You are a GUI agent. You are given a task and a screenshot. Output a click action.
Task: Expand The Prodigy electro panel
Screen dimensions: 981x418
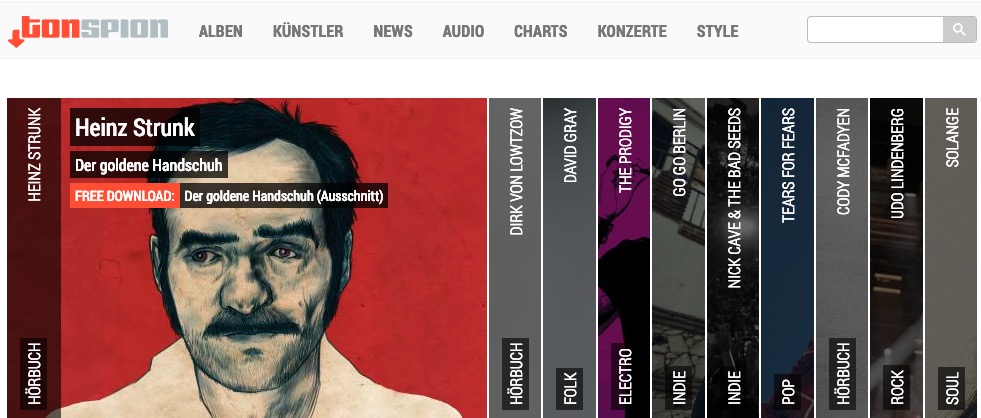[624, 258]
